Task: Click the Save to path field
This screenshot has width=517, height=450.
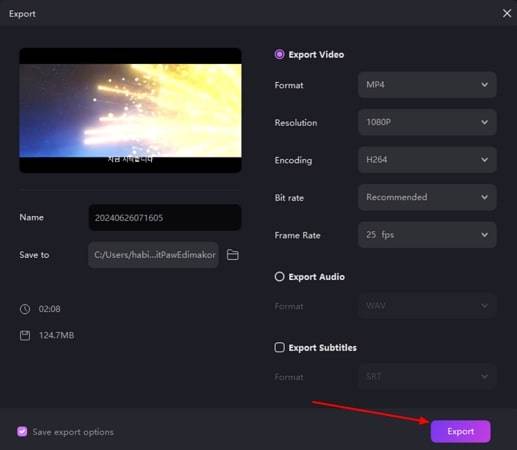Action: point(153,255)
